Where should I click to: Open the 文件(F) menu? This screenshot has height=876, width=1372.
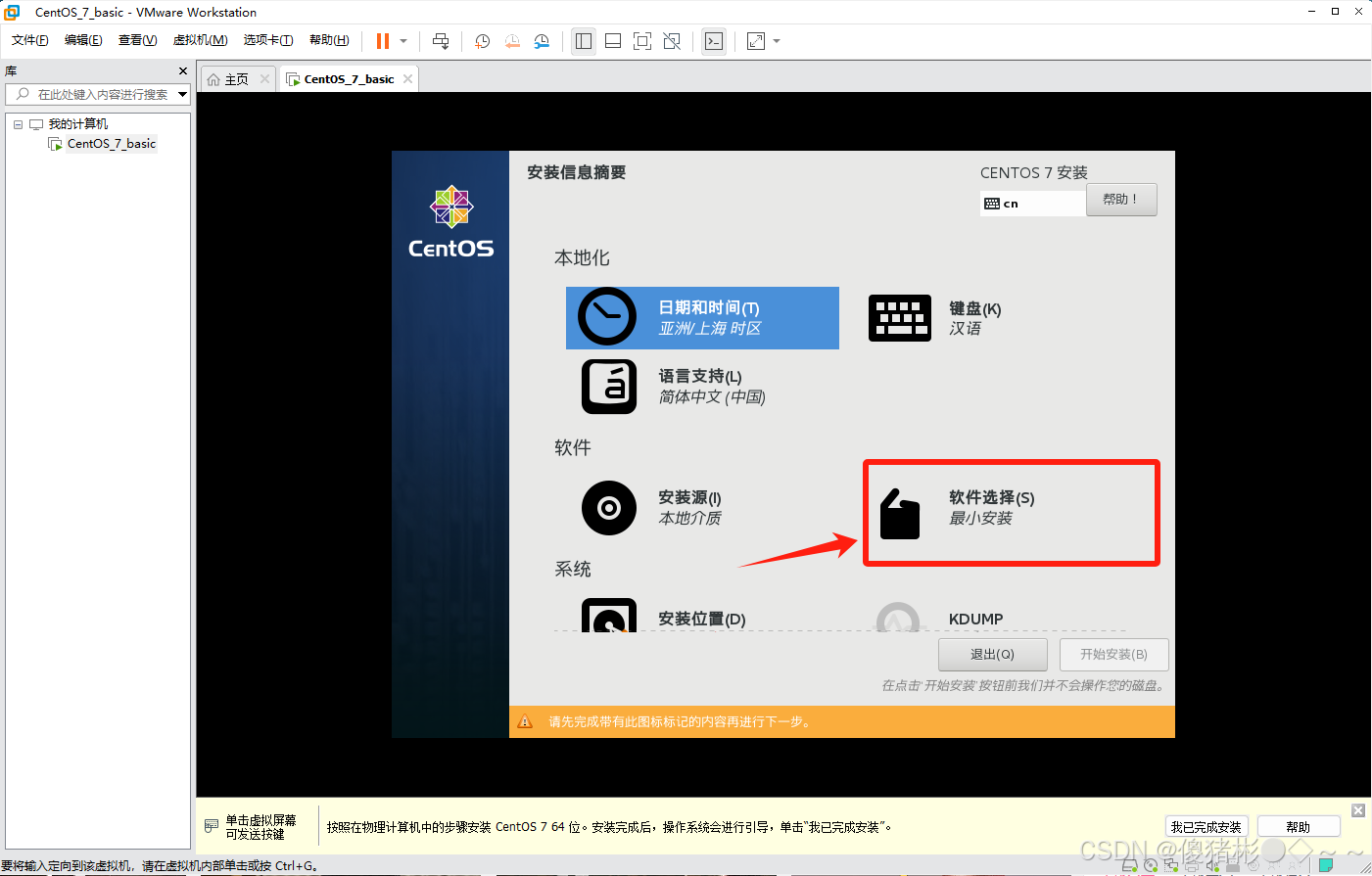(30, 40)
